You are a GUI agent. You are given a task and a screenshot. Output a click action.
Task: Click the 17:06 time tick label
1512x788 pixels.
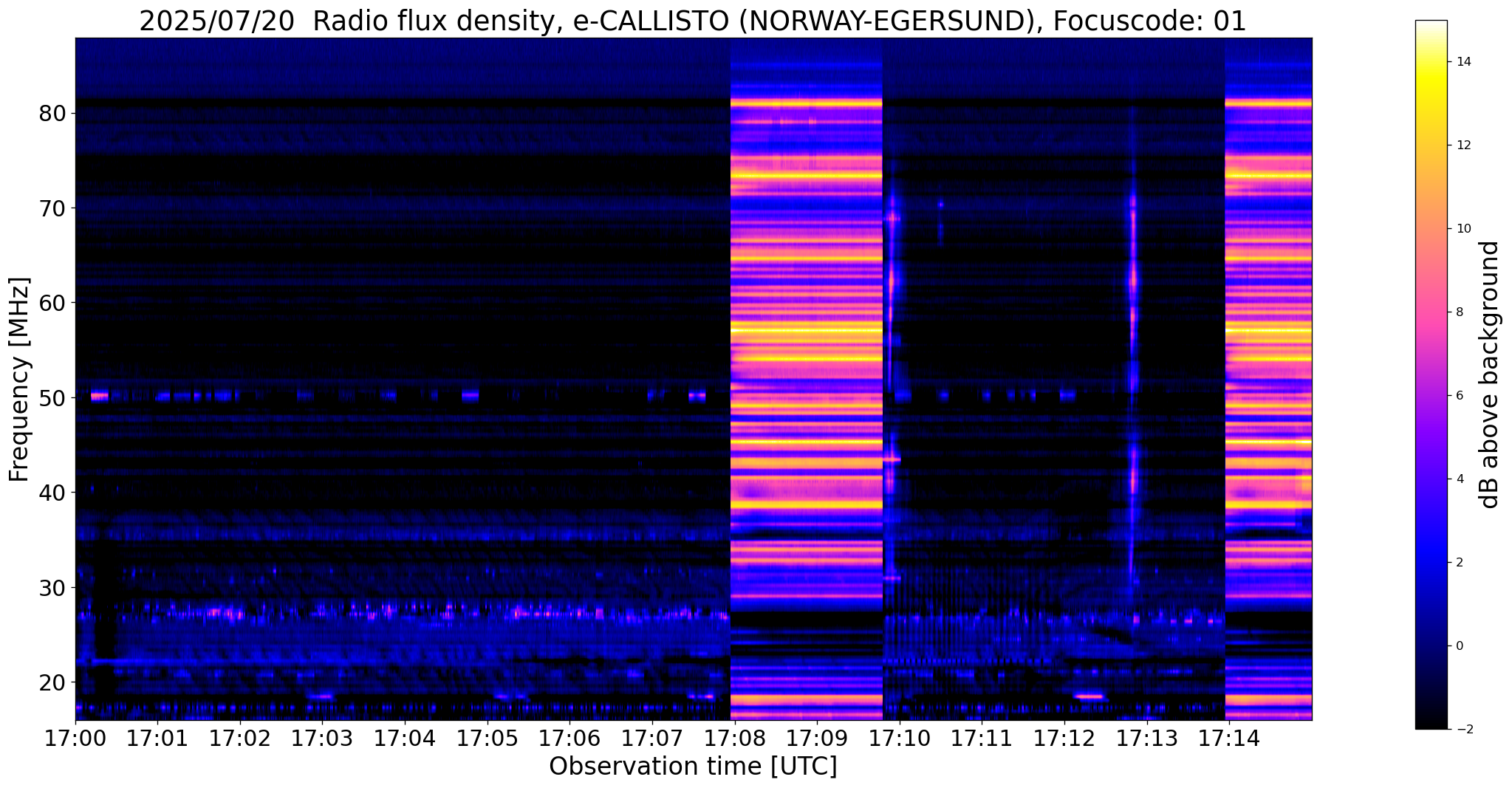[569, 738]
